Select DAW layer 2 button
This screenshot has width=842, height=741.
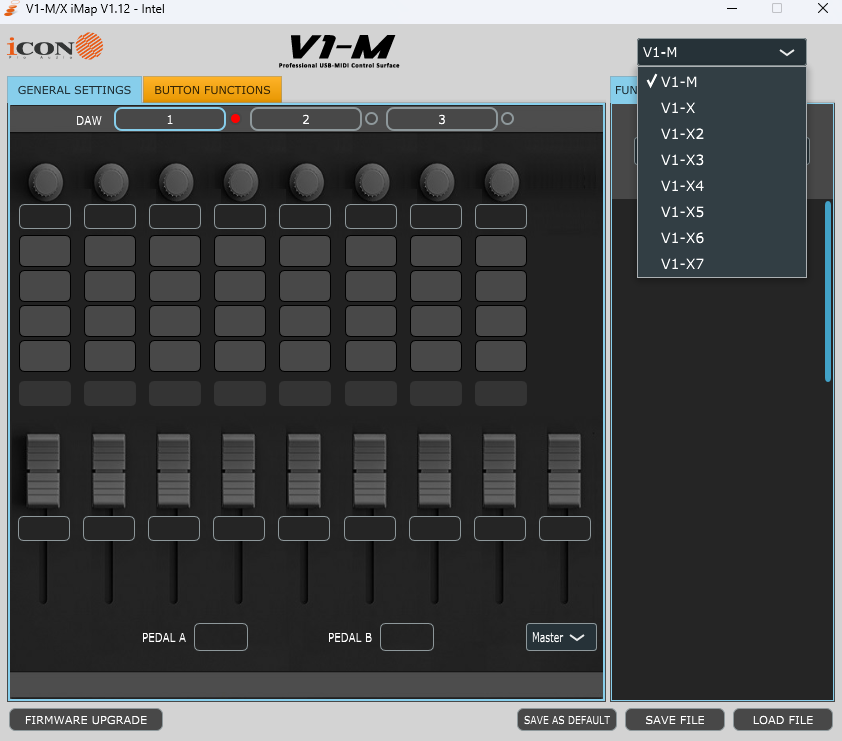click(x=306, y=119)
